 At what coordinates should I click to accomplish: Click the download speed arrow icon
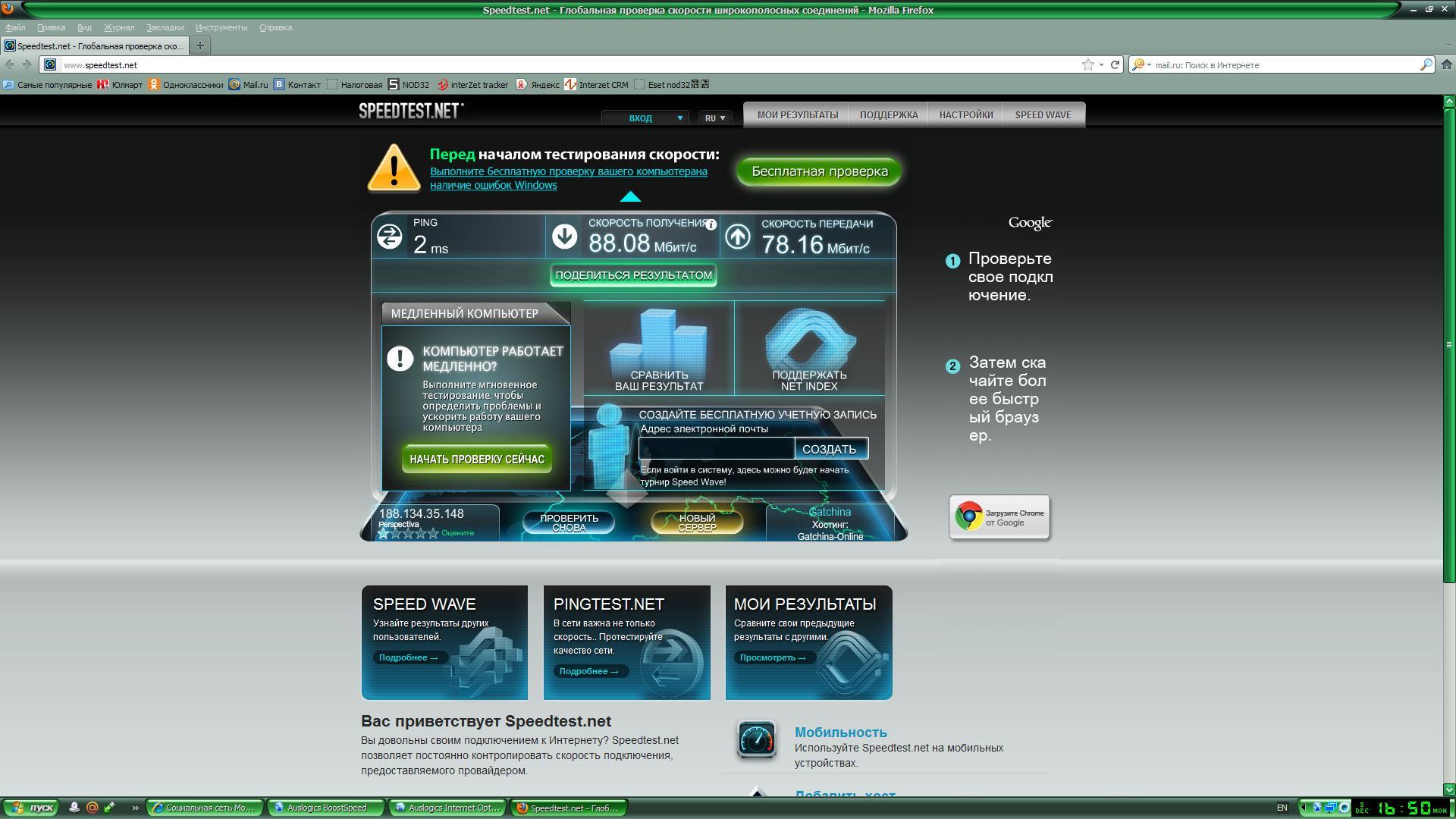[x=564, y=236]
